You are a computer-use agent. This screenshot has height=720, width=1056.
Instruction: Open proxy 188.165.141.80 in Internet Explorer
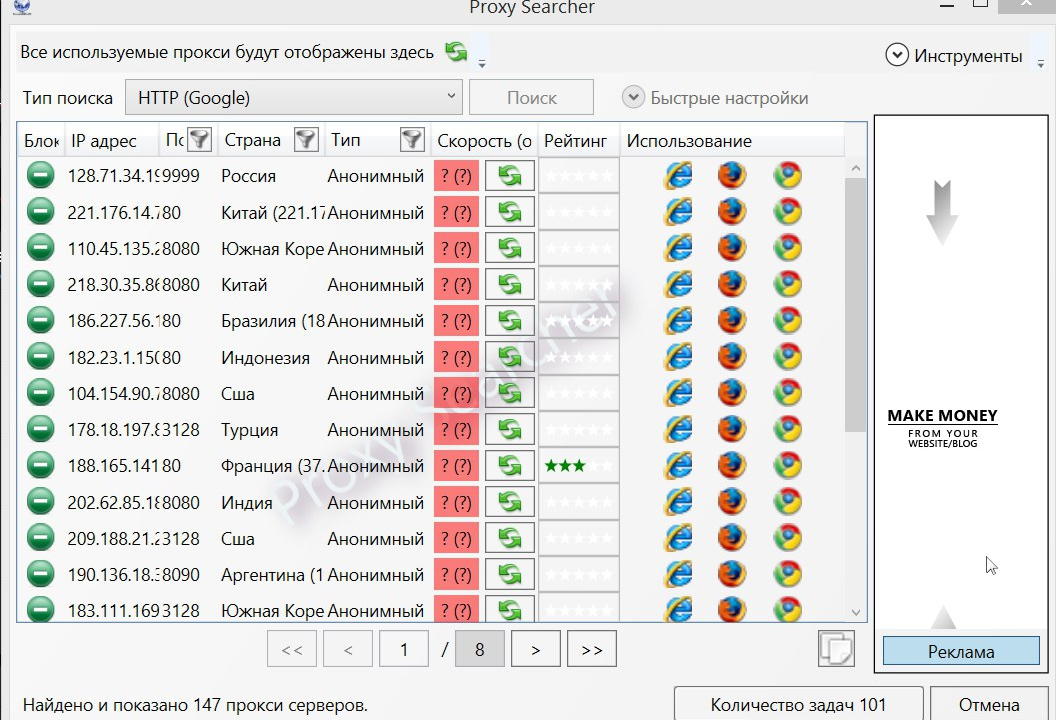point(678,465)
